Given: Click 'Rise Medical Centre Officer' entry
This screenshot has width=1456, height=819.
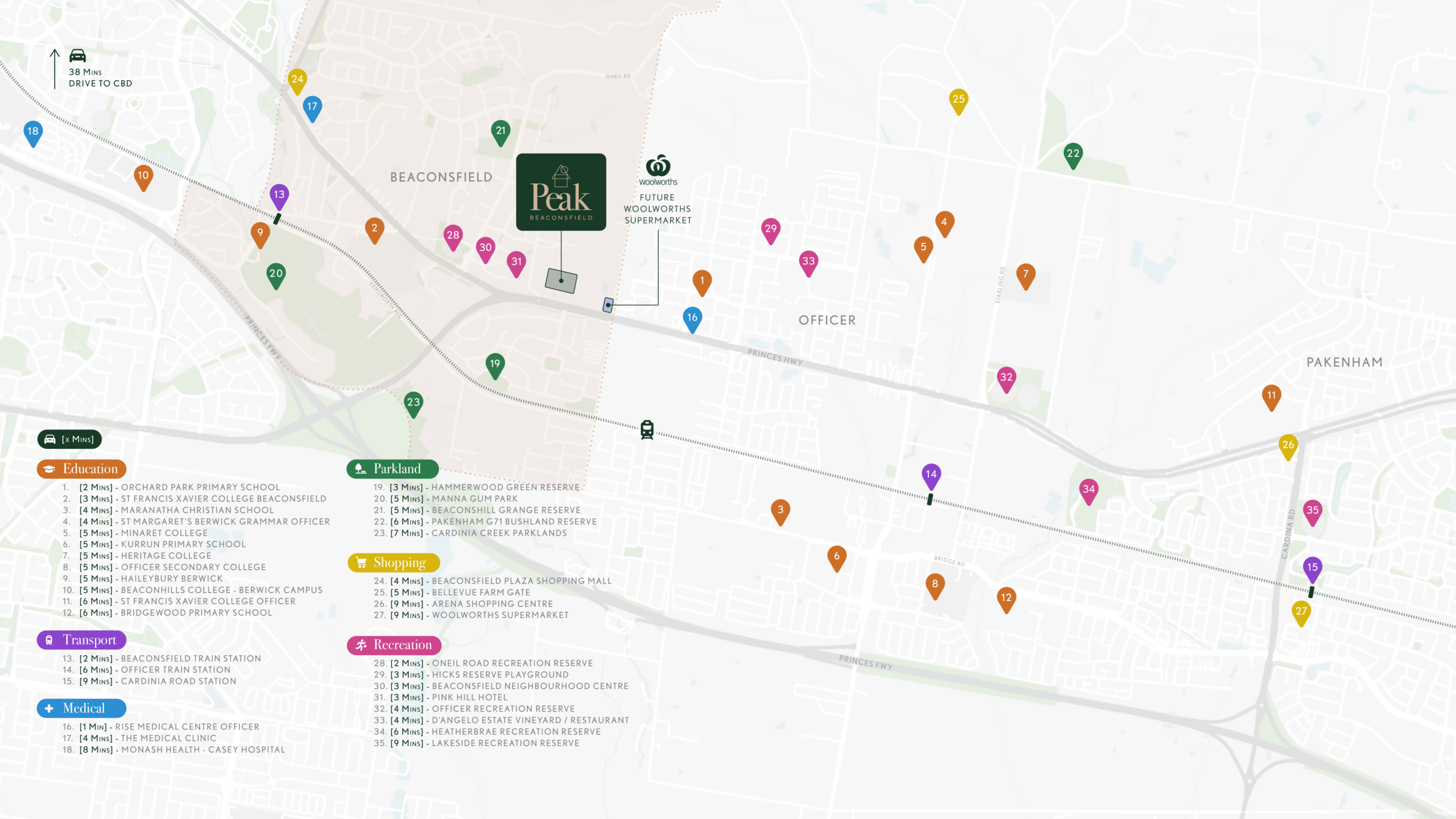Looking at the screenshot, I should click(161, 727).
